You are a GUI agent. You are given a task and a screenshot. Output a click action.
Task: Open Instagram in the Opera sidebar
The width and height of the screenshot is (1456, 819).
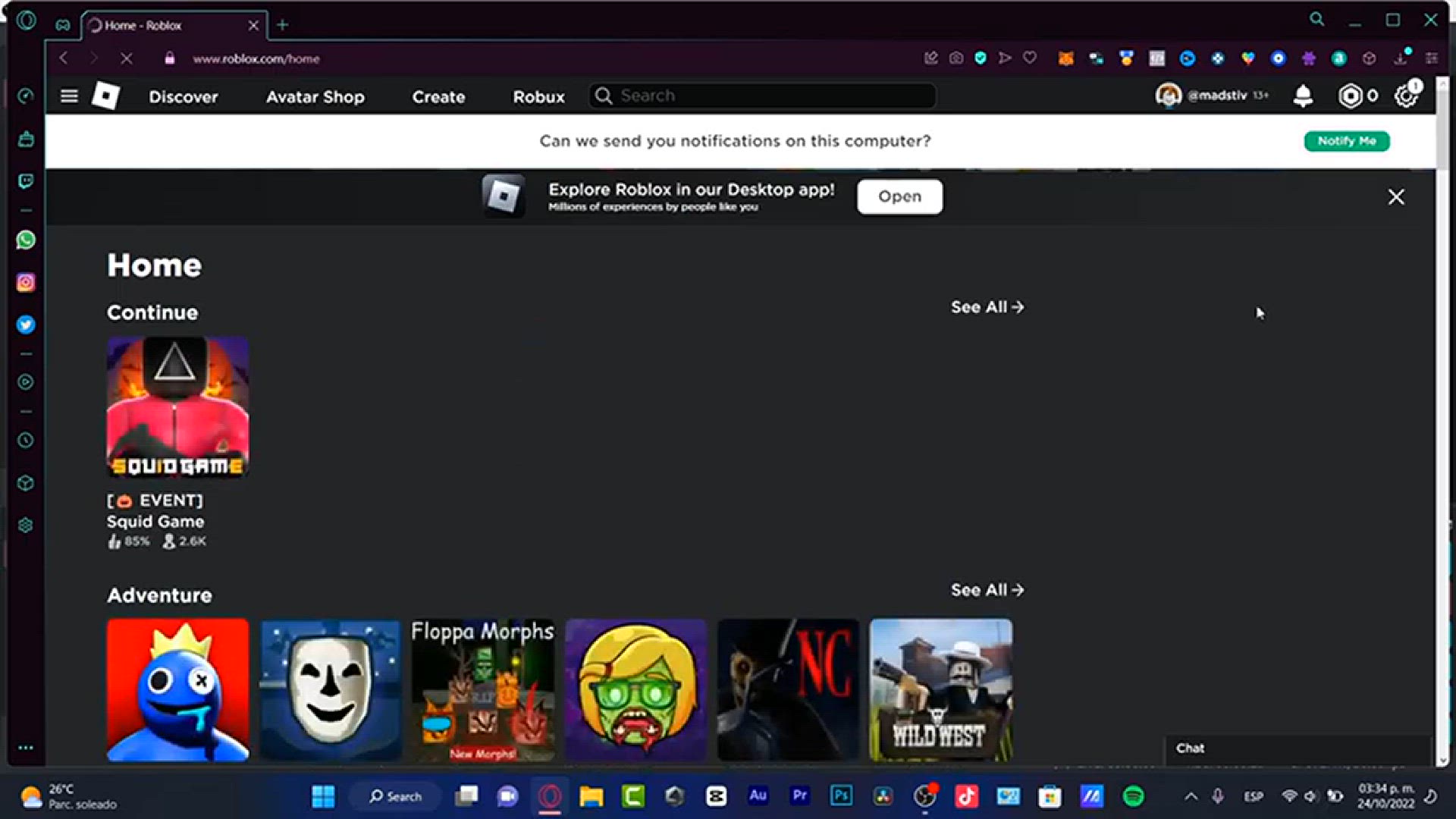26,283
